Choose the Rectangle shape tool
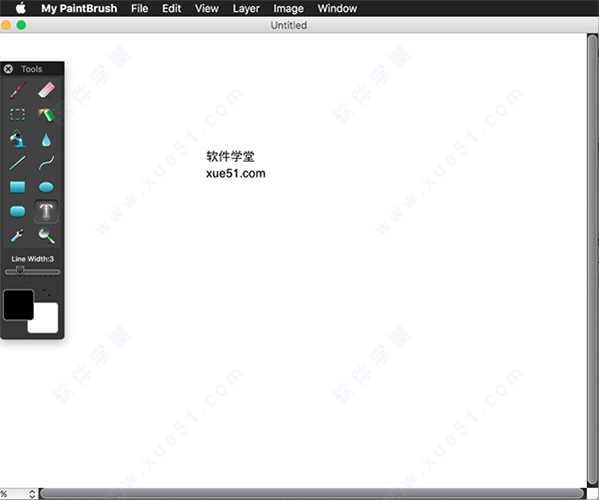This screenshot has height=500, width=599. 18,187
